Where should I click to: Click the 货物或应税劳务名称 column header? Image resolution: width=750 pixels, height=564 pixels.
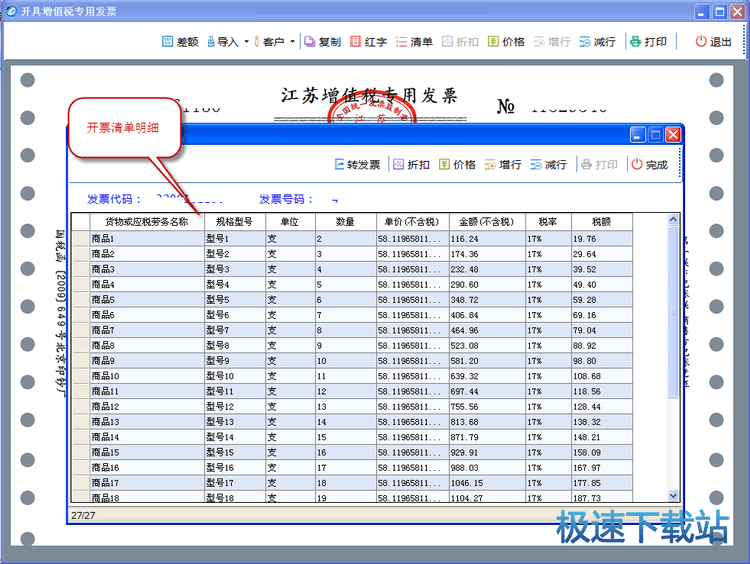tap(139, 221)
